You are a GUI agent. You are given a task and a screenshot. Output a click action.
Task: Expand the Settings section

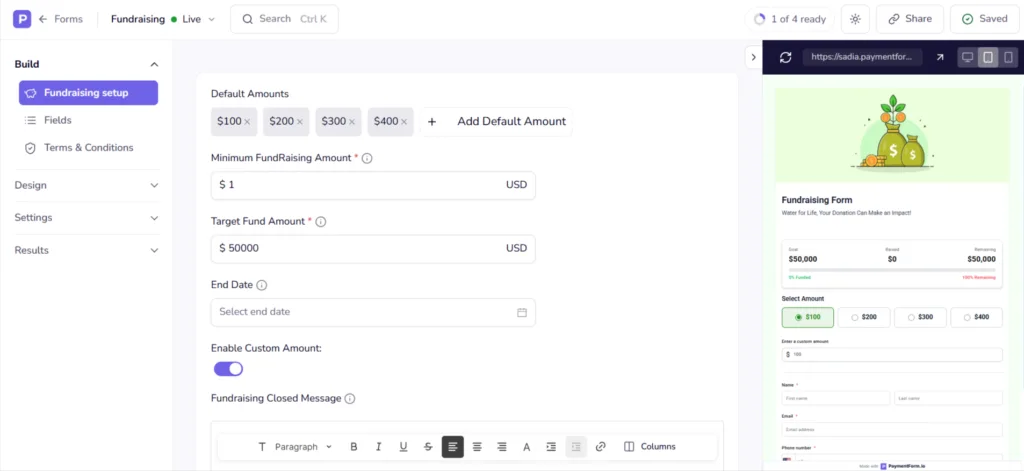pyautogui.click(x=87, y=218)
